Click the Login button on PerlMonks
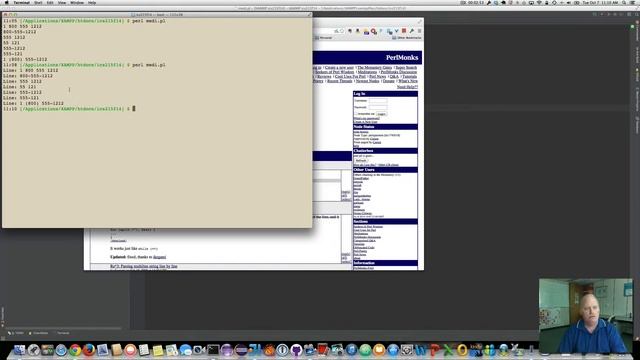640x360 pixels. pyautogui.click(x=381, y=114)
